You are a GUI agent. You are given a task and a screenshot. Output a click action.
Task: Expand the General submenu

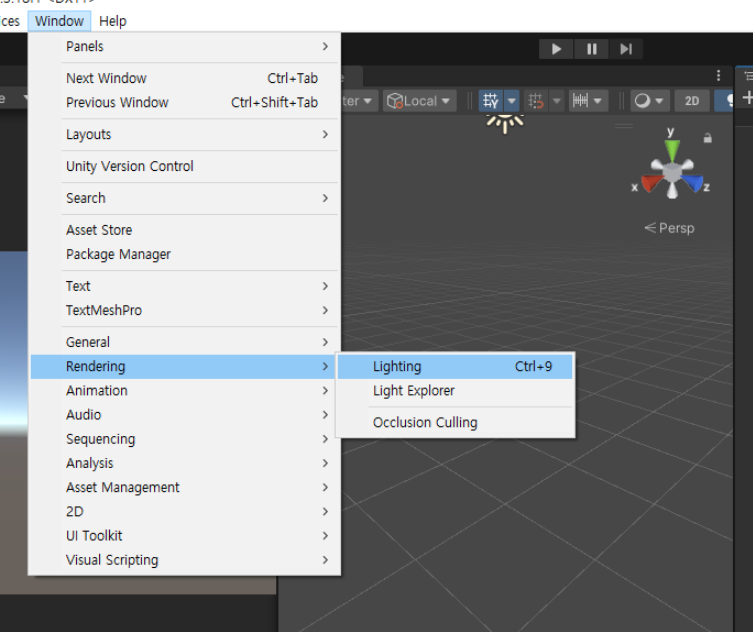[185, 342]
